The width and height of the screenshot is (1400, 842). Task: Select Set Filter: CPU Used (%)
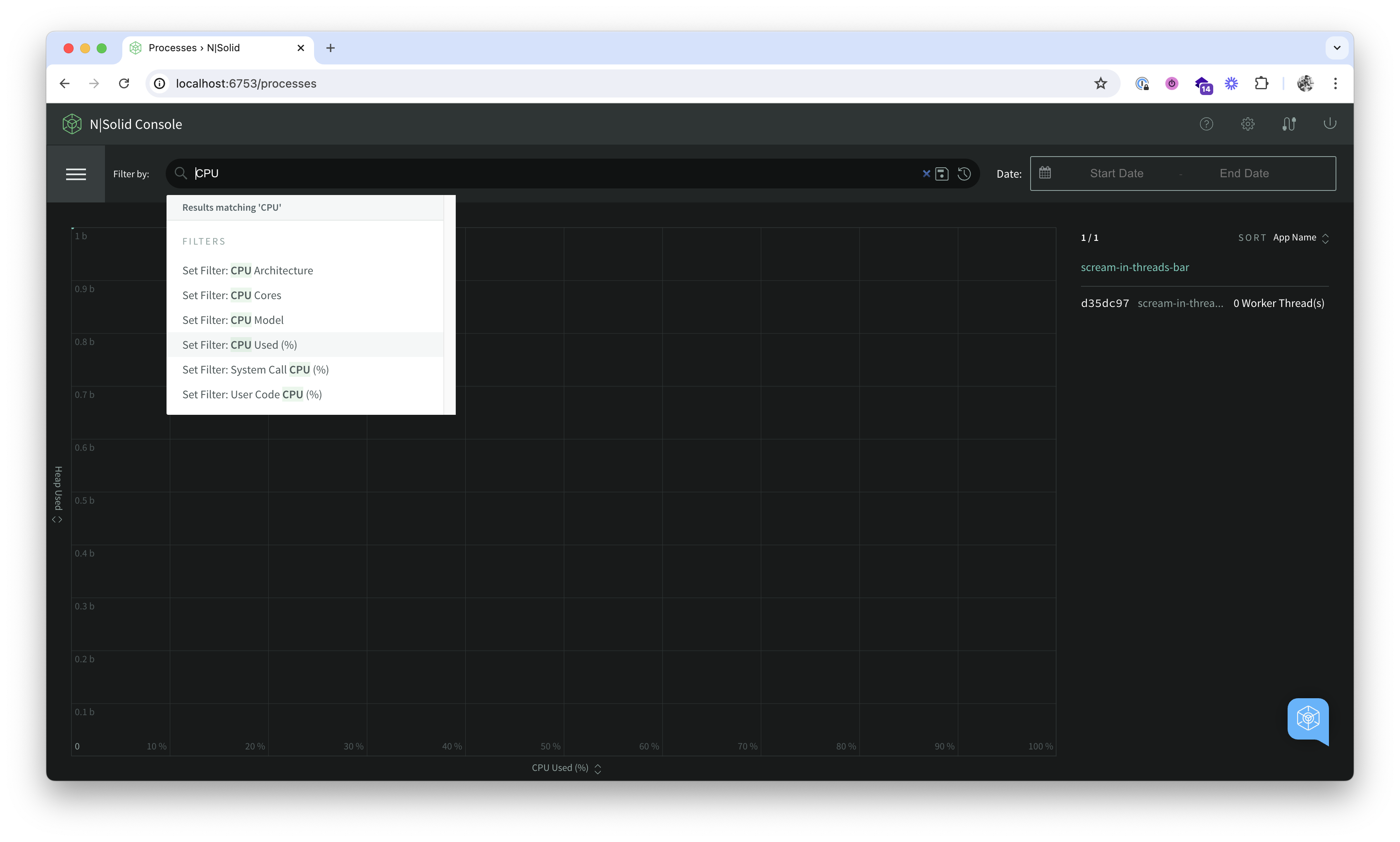tap(305, 345)
